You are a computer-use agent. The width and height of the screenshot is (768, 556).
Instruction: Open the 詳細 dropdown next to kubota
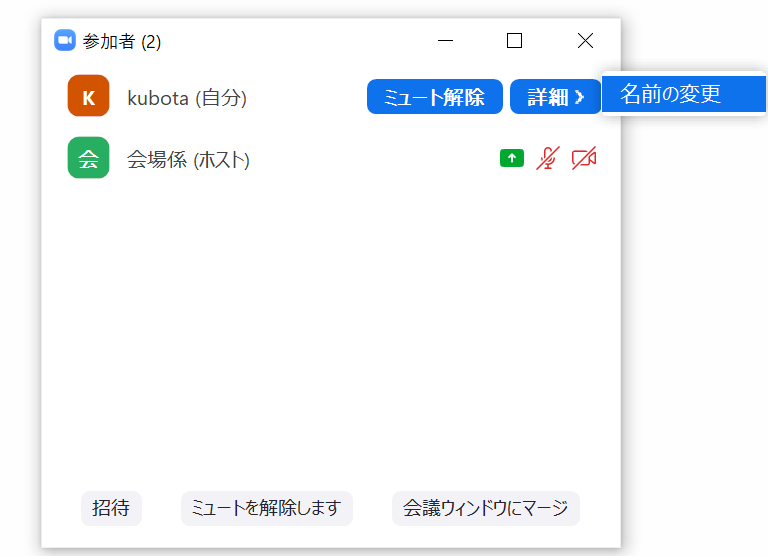pos(555,97)
